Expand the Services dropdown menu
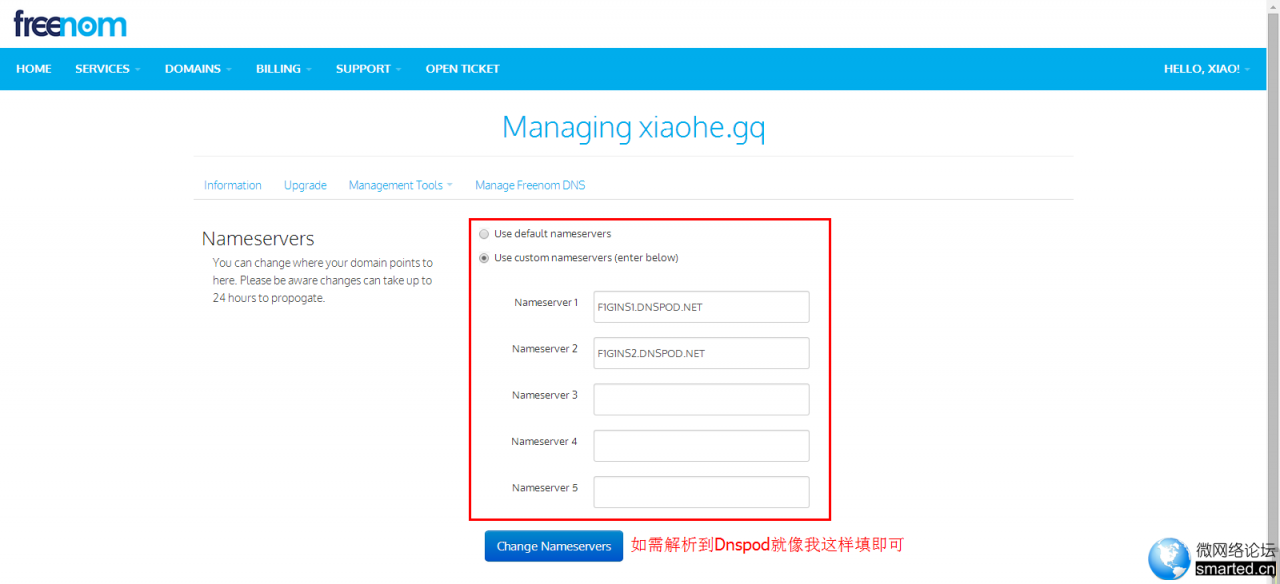This screenshot has width=1280, height=584. [107, 69]
